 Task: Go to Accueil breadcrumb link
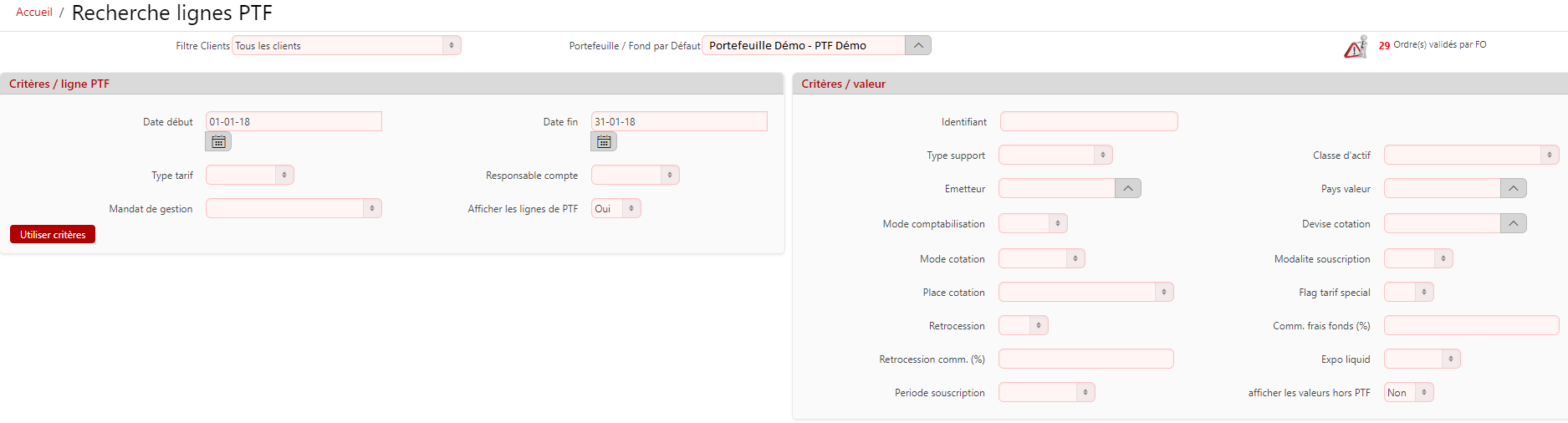(x=34, y=13)
